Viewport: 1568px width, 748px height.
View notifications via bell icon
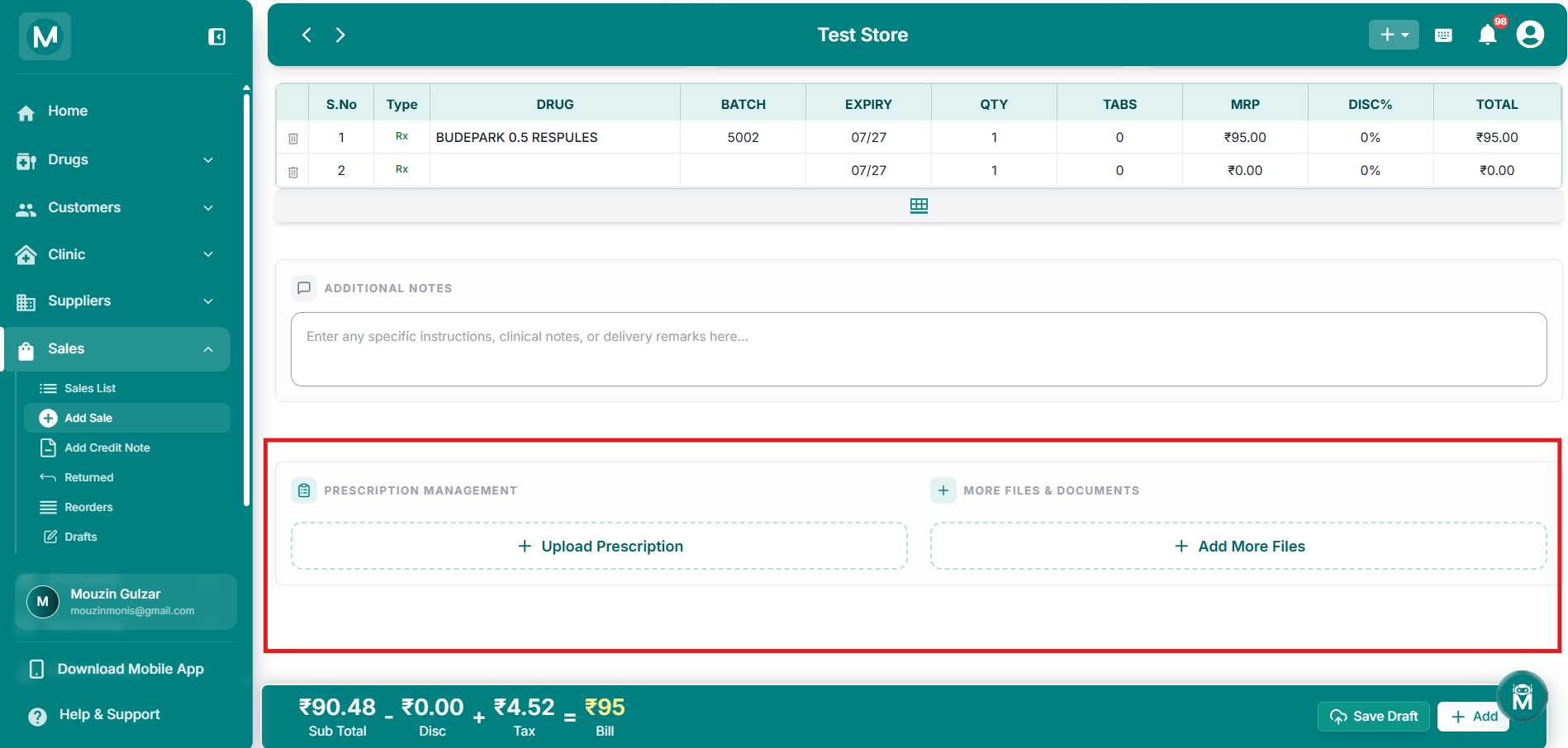click(1488, 35)
